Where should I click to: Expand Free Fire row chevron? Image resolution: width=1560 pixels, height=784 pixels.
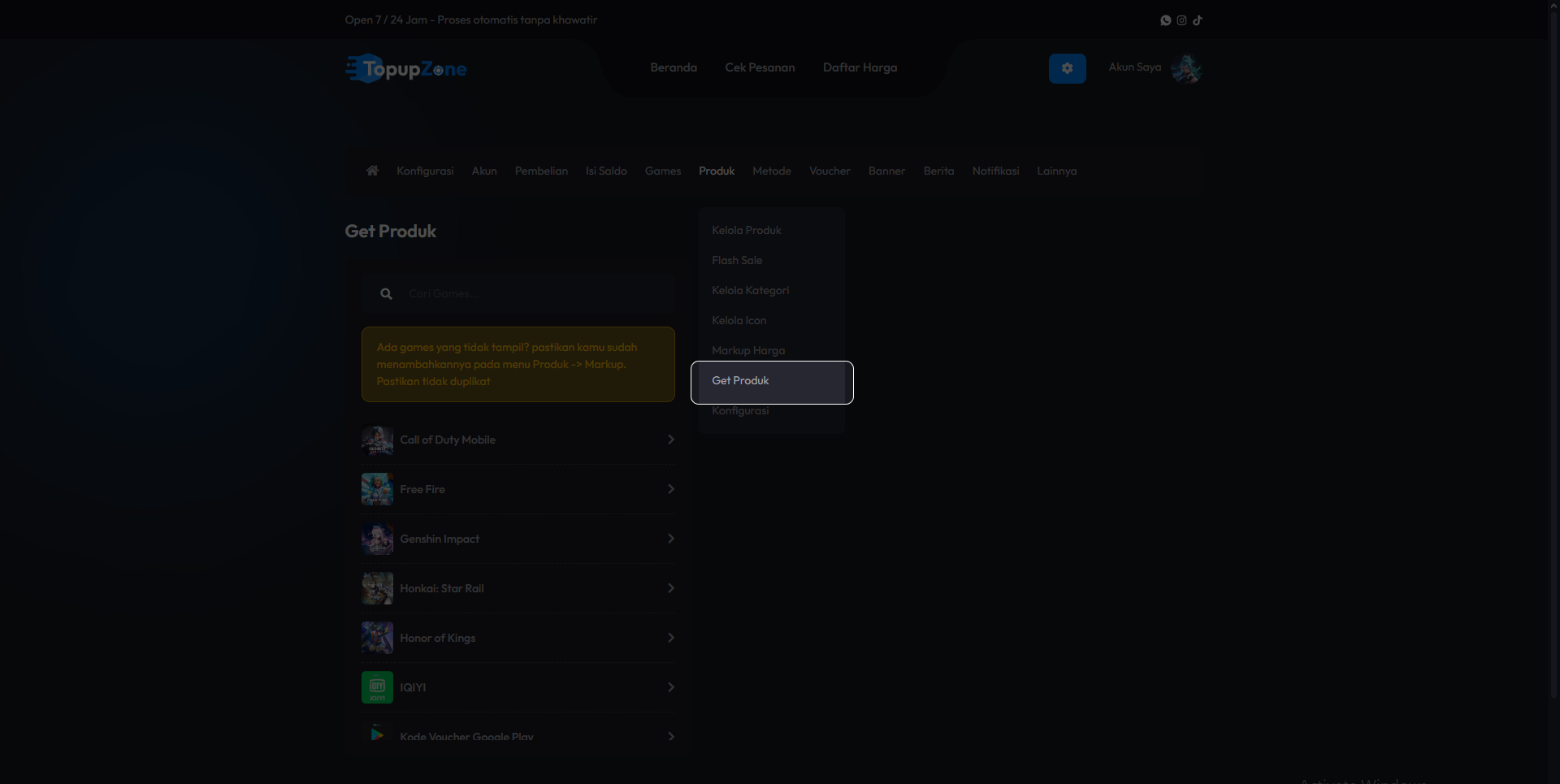tap(670, 489)
